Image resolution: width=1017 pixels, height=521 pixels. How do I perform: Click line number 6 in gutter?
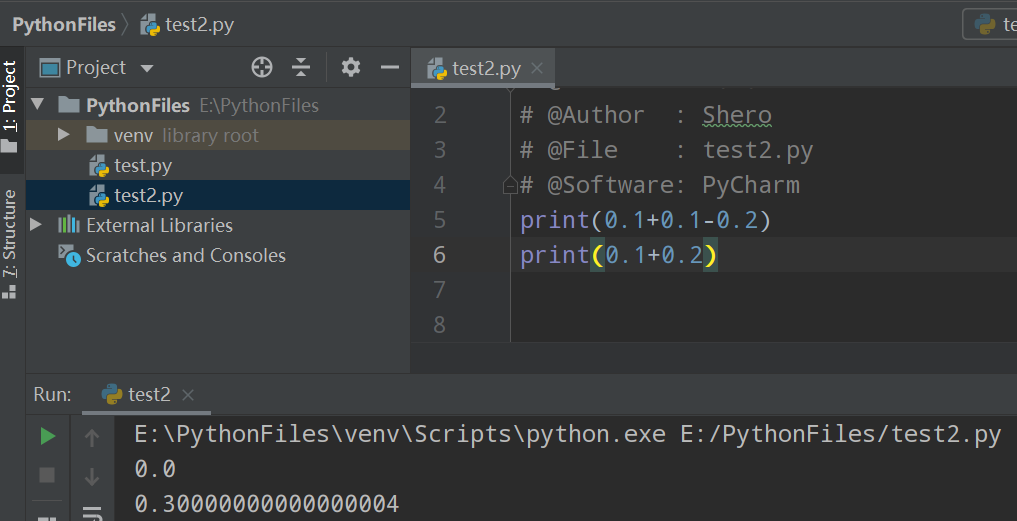[439, 255]
